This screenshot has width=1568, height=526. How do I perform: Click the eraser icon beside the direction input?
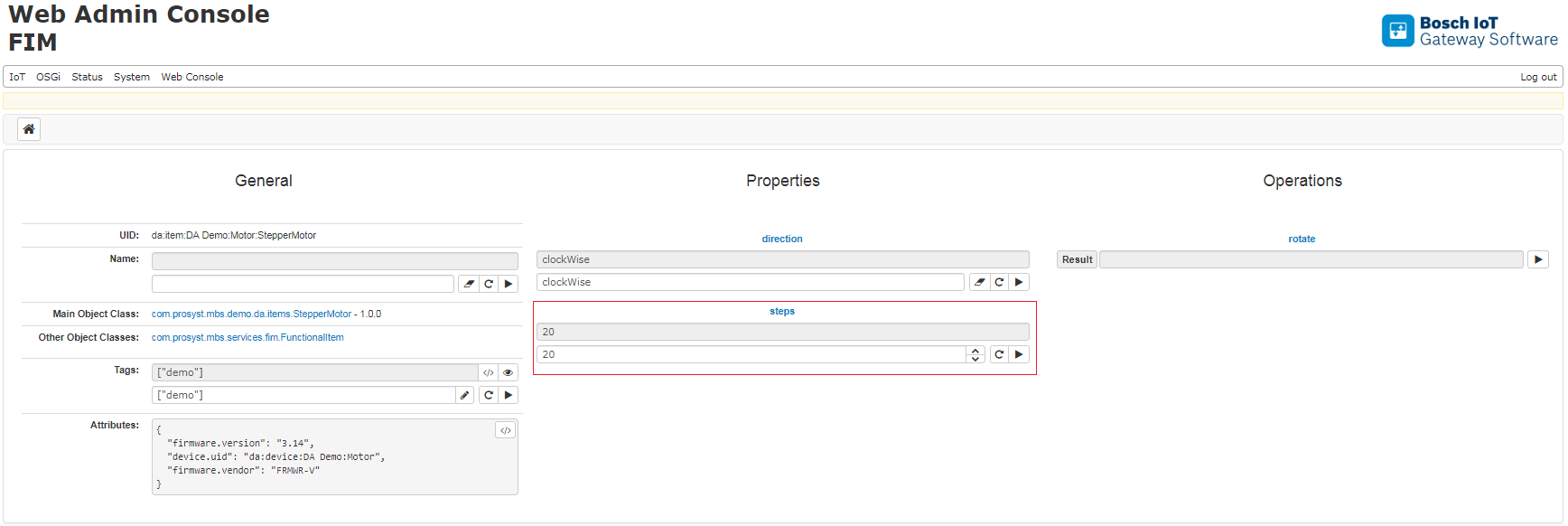tap(979, 281)
